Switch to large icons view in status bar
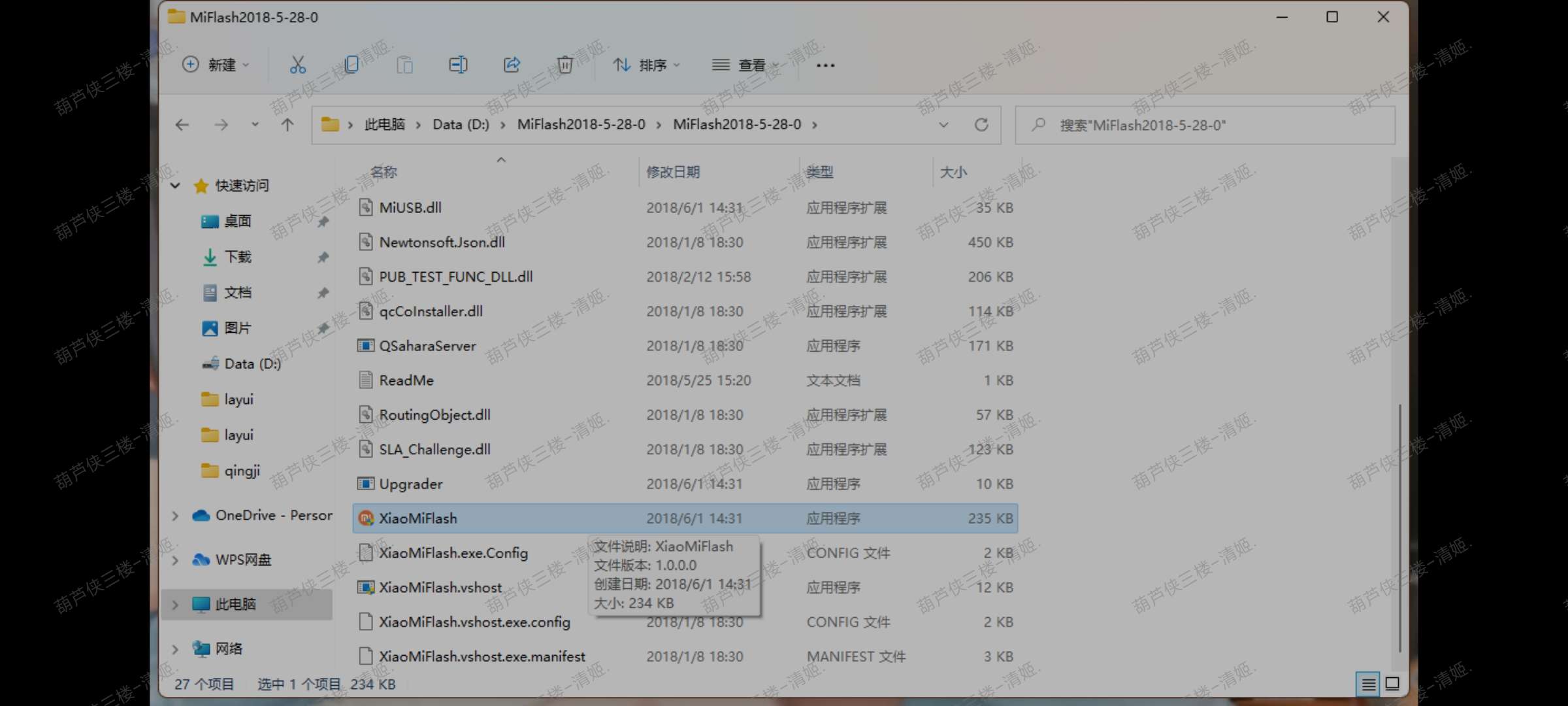Image resolution: width=1568 pixels, height=706 pixels. pyautogui.click(x=1392, y=684)
